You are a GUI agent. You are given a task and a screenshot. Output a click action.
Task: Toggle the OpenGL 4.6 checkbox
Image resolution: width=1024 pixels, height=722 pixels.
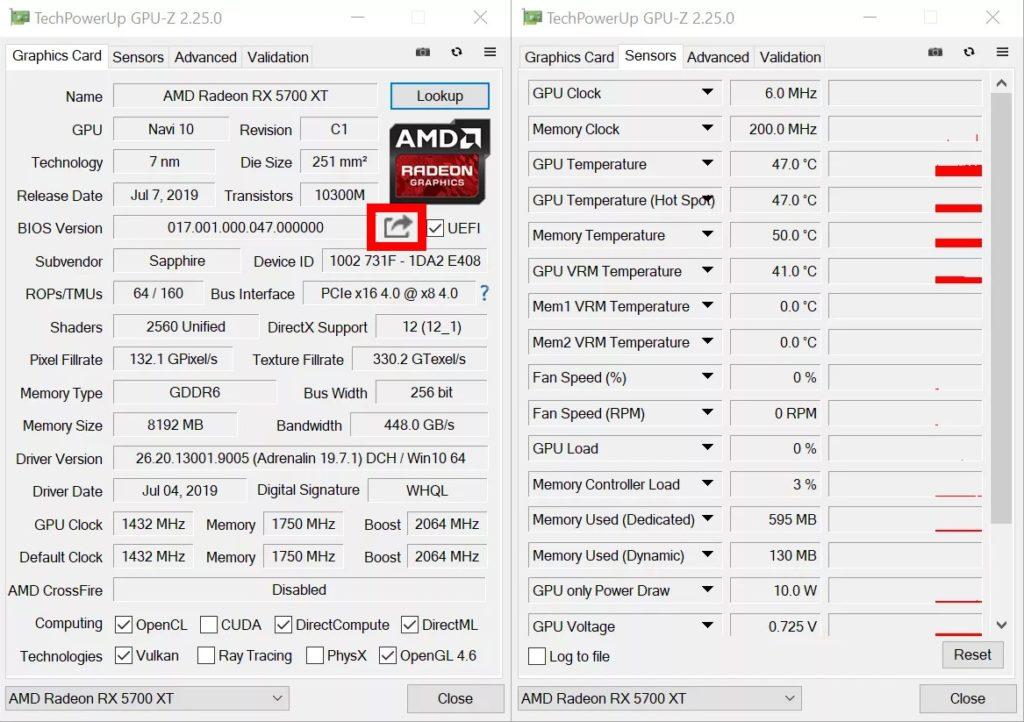coord(387,655)
